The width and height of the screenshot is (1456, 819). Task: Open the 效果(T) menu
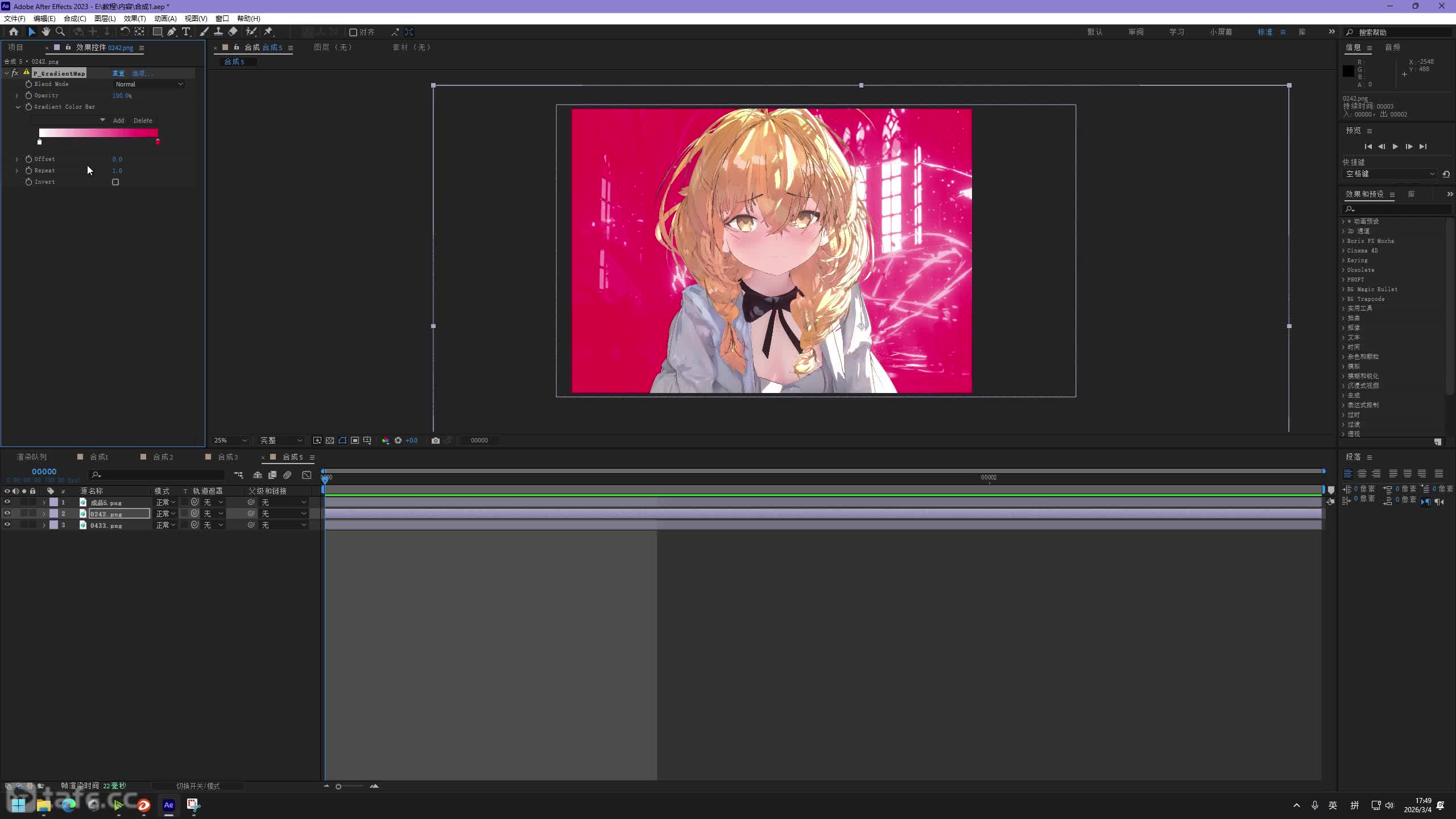coord(135,18)
